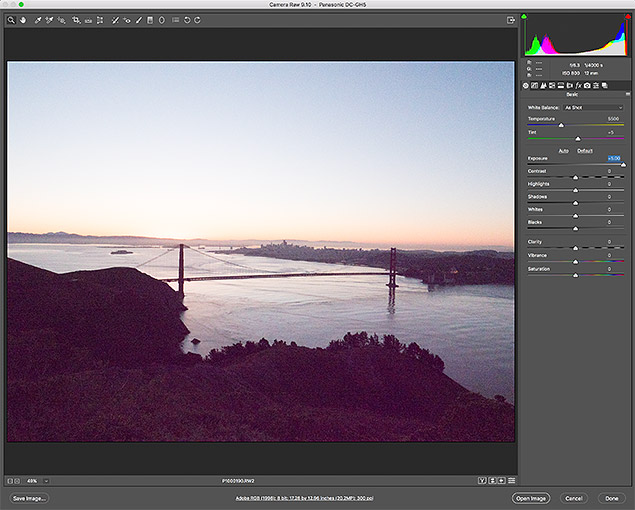Select the Hand tool
The height and width of the screenshot is (510, 635).
point(23,20)
